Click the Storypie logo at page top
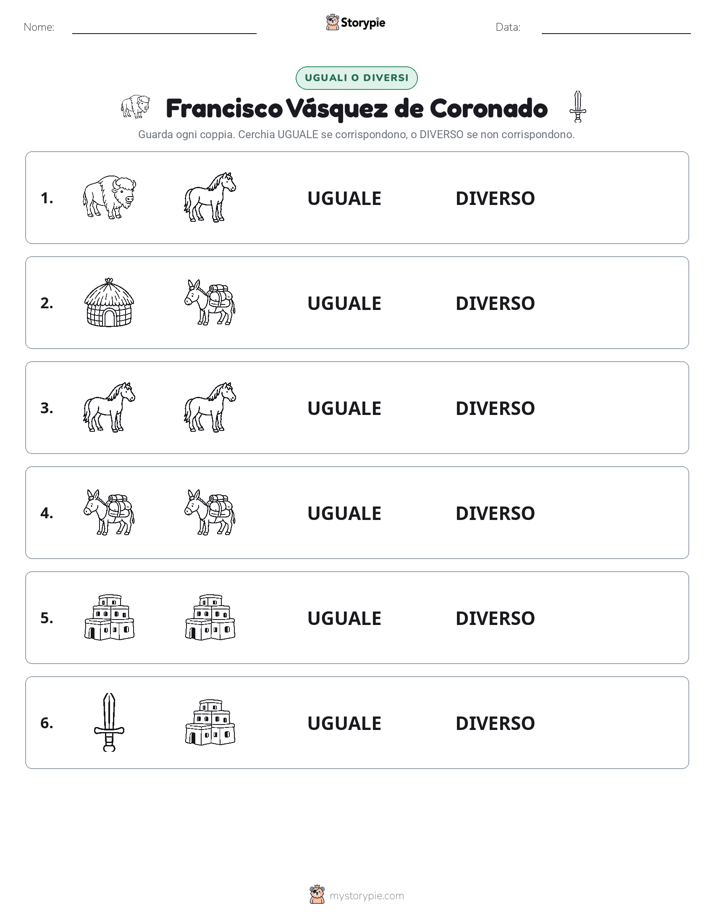 point(355,22)
